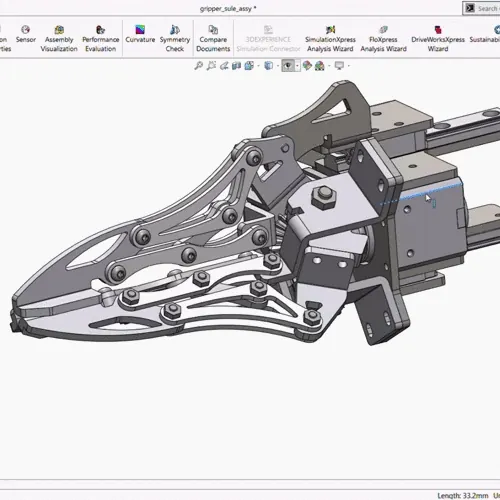Click the command search icon
Viewport: 500px width, 500px height.
(x=470, y=8)
